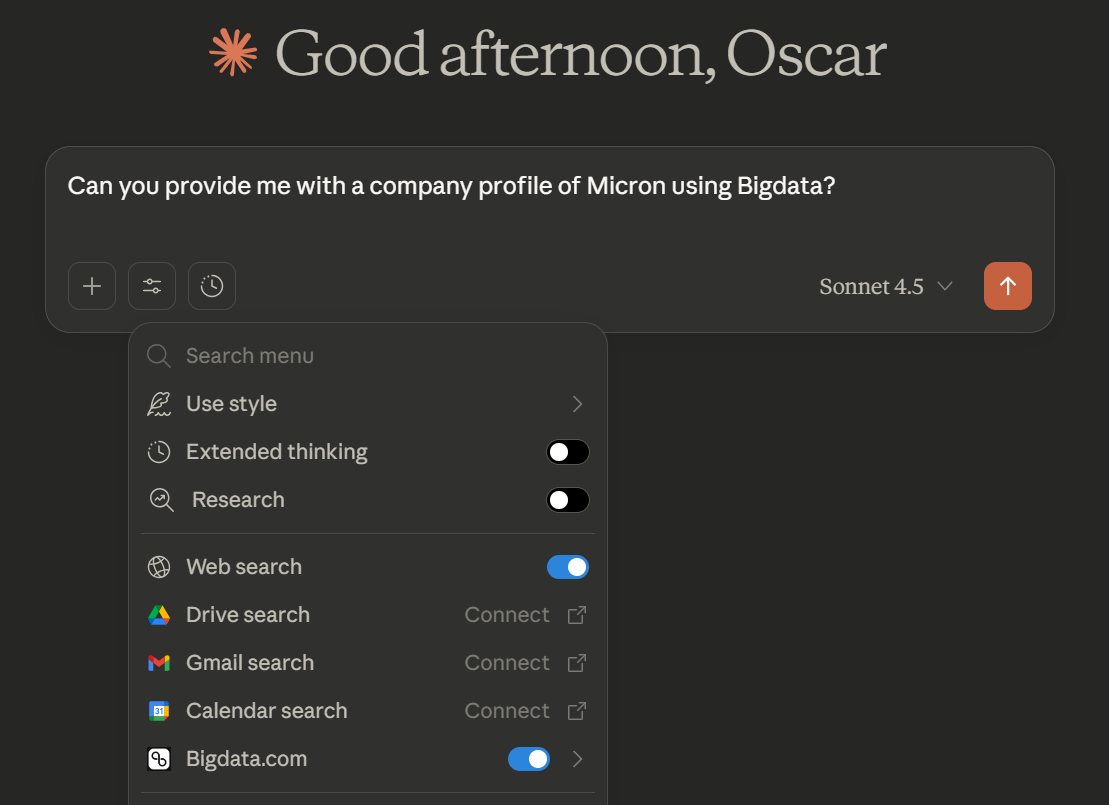Disable the Web search toggle
The width and height of the screenshot is (1109, 805).
568,567
